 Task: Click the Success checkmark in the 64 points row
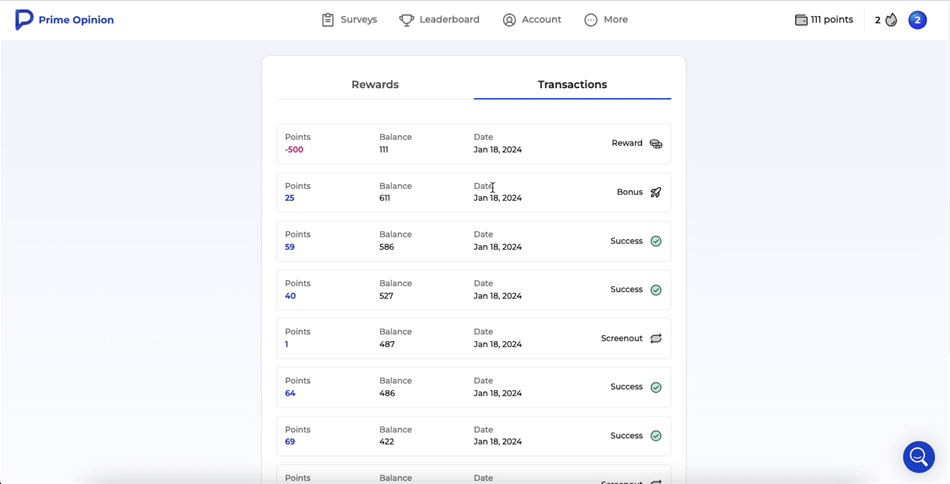tap(656, 387)
